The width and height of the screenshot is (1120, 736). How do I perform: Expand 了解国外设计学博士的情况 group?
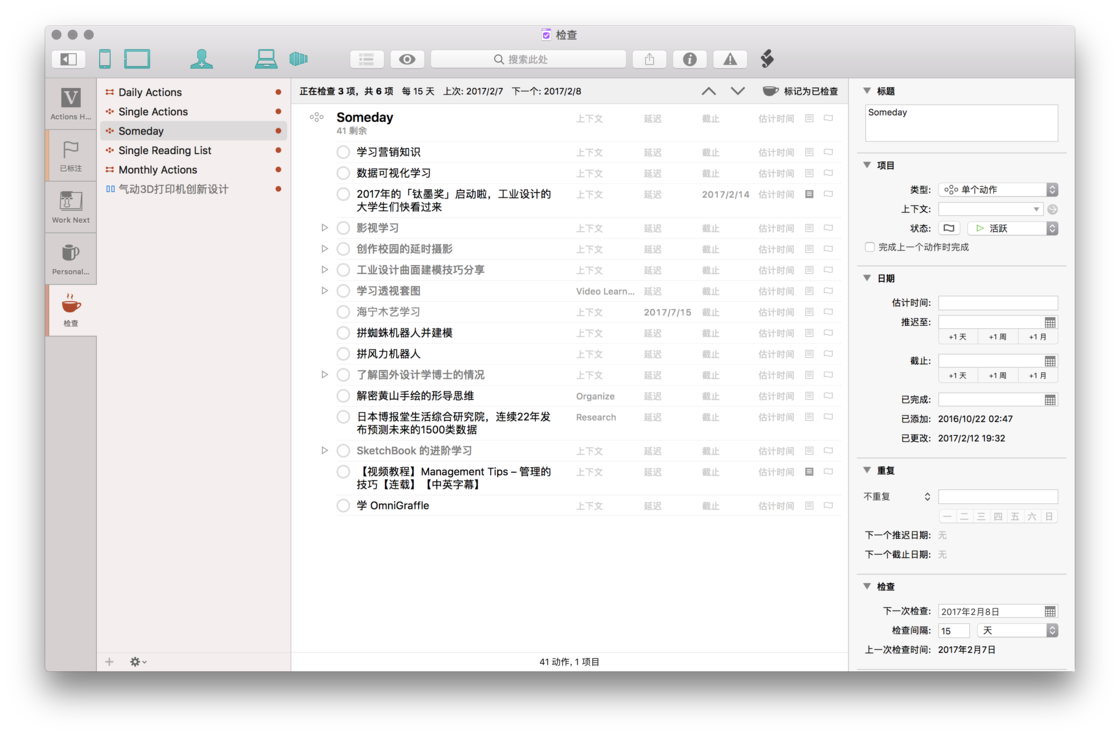tap(324, 374)
